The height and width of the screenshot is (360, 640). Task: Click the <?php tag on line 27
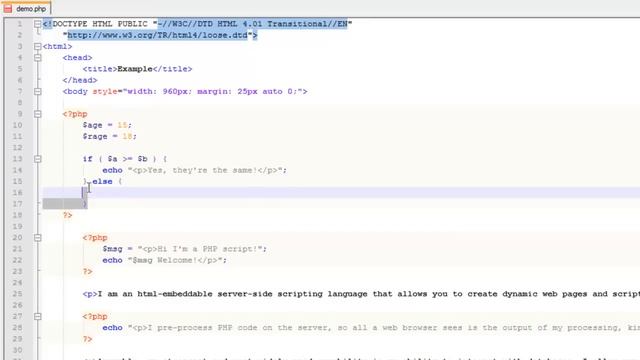(x=95, y=317)
